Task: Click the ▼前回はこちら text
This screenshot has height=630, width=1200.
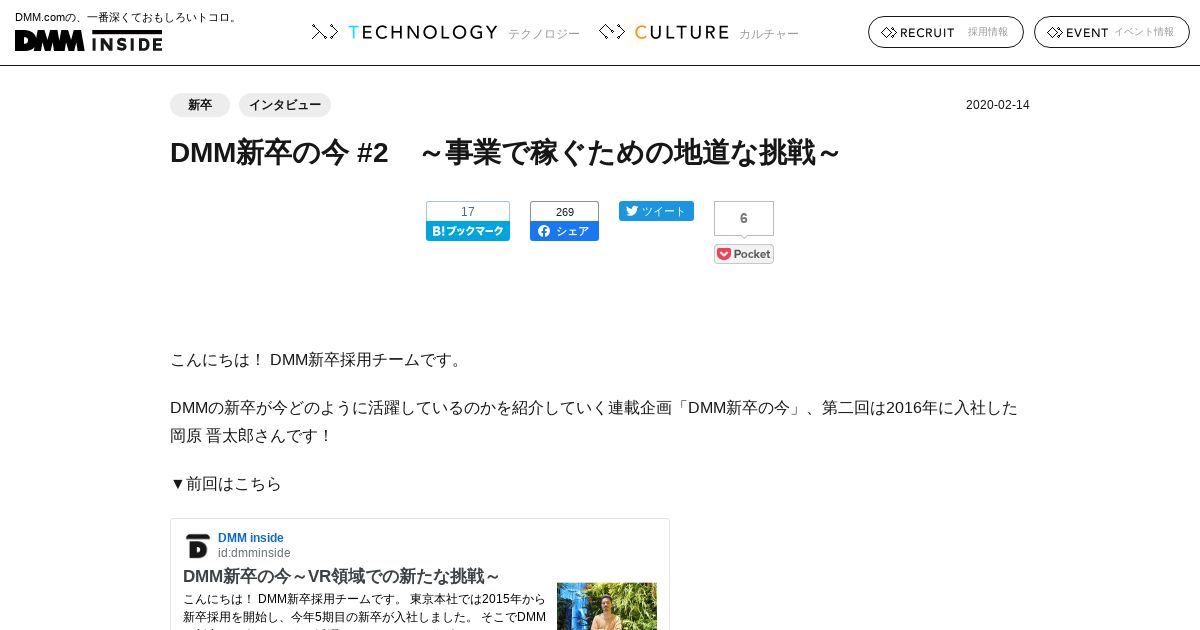Action: click(226, 484)
